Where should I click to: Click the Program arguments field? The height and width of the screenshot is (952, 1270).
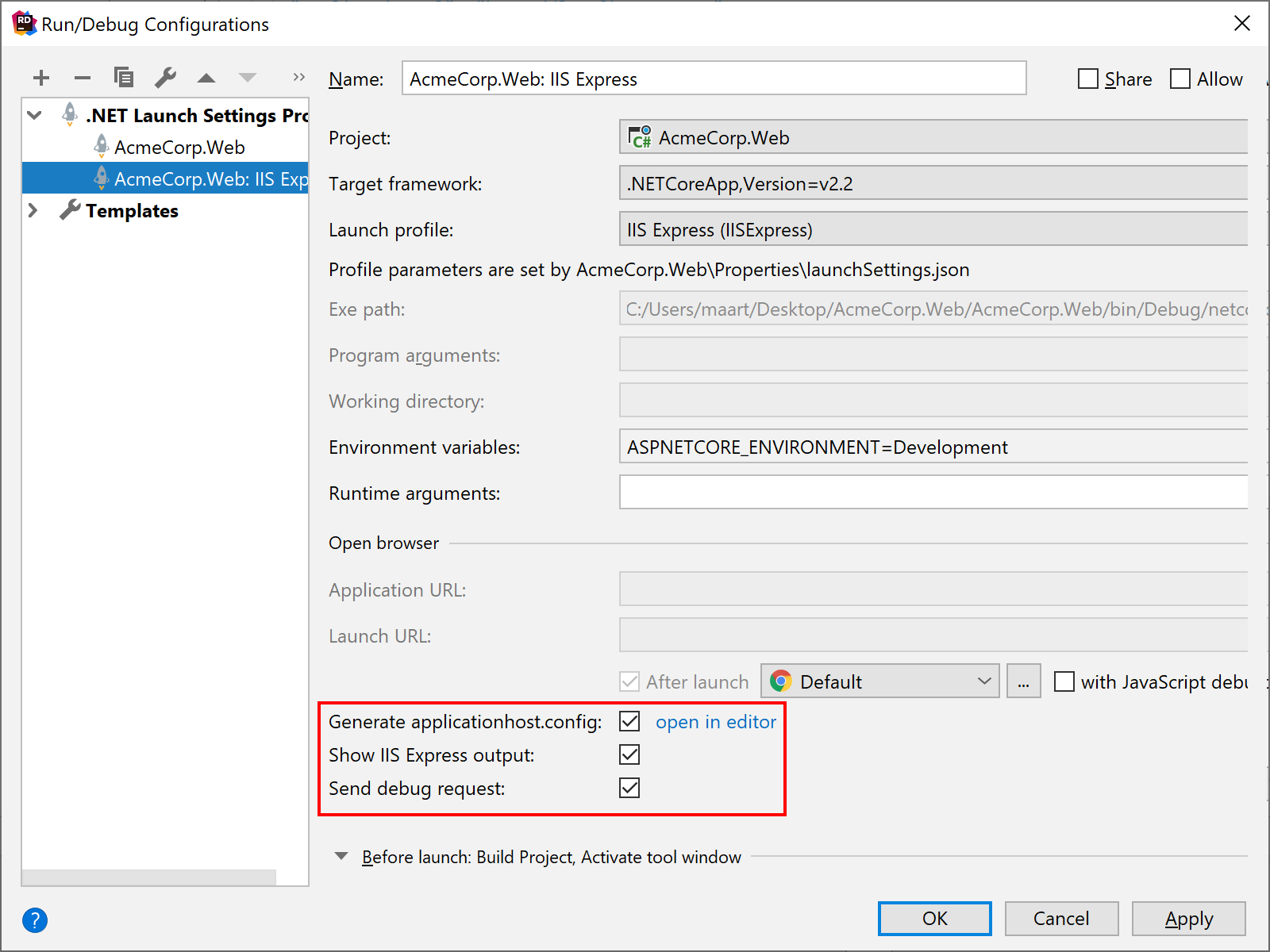pyautogui.click(x=933, y=355)
